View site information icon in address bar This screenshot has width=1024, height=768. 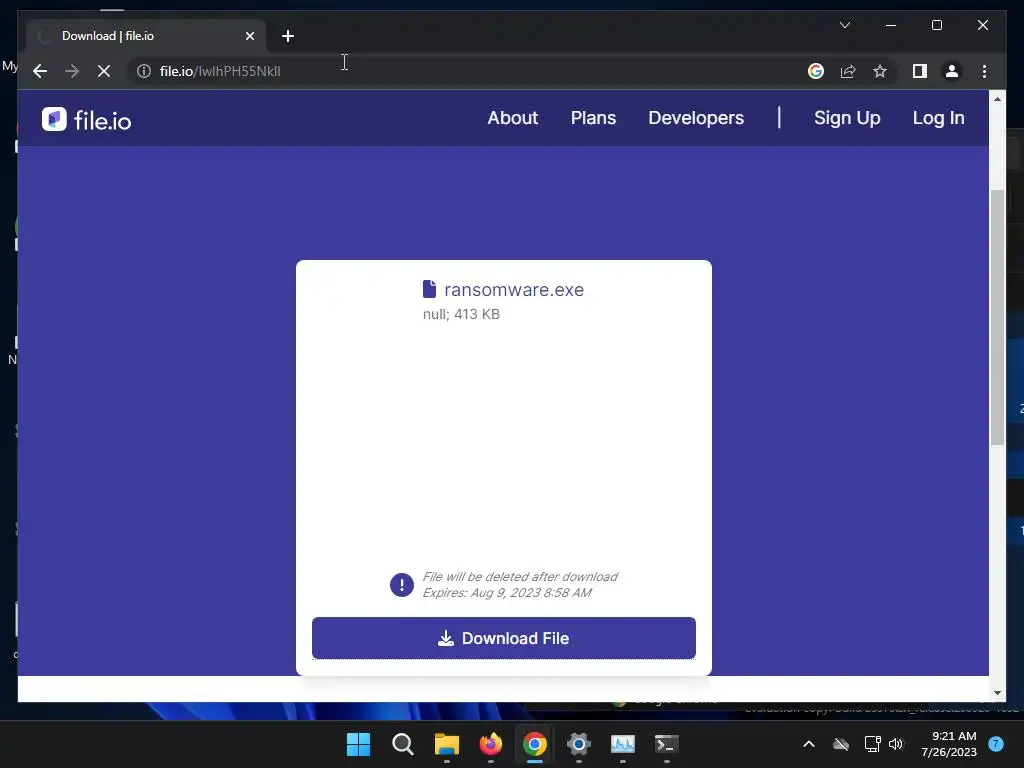[144, 71]
